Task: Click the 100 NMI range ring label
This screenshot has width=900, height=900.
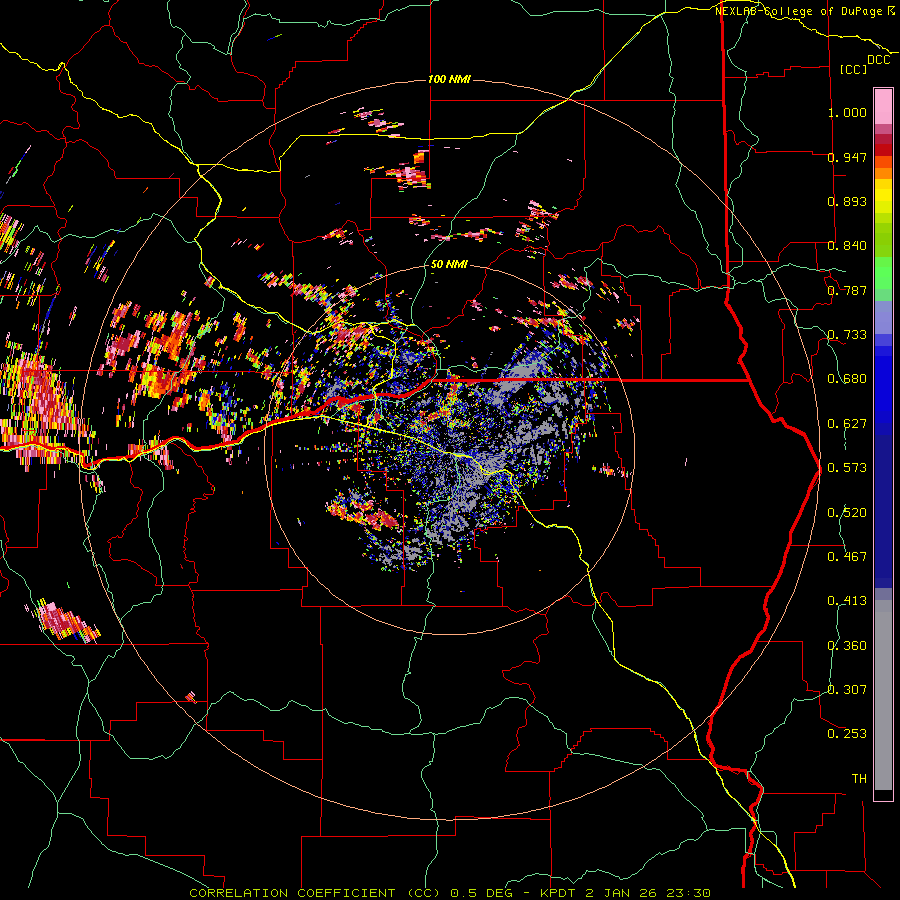Action: tap(449, 79)
